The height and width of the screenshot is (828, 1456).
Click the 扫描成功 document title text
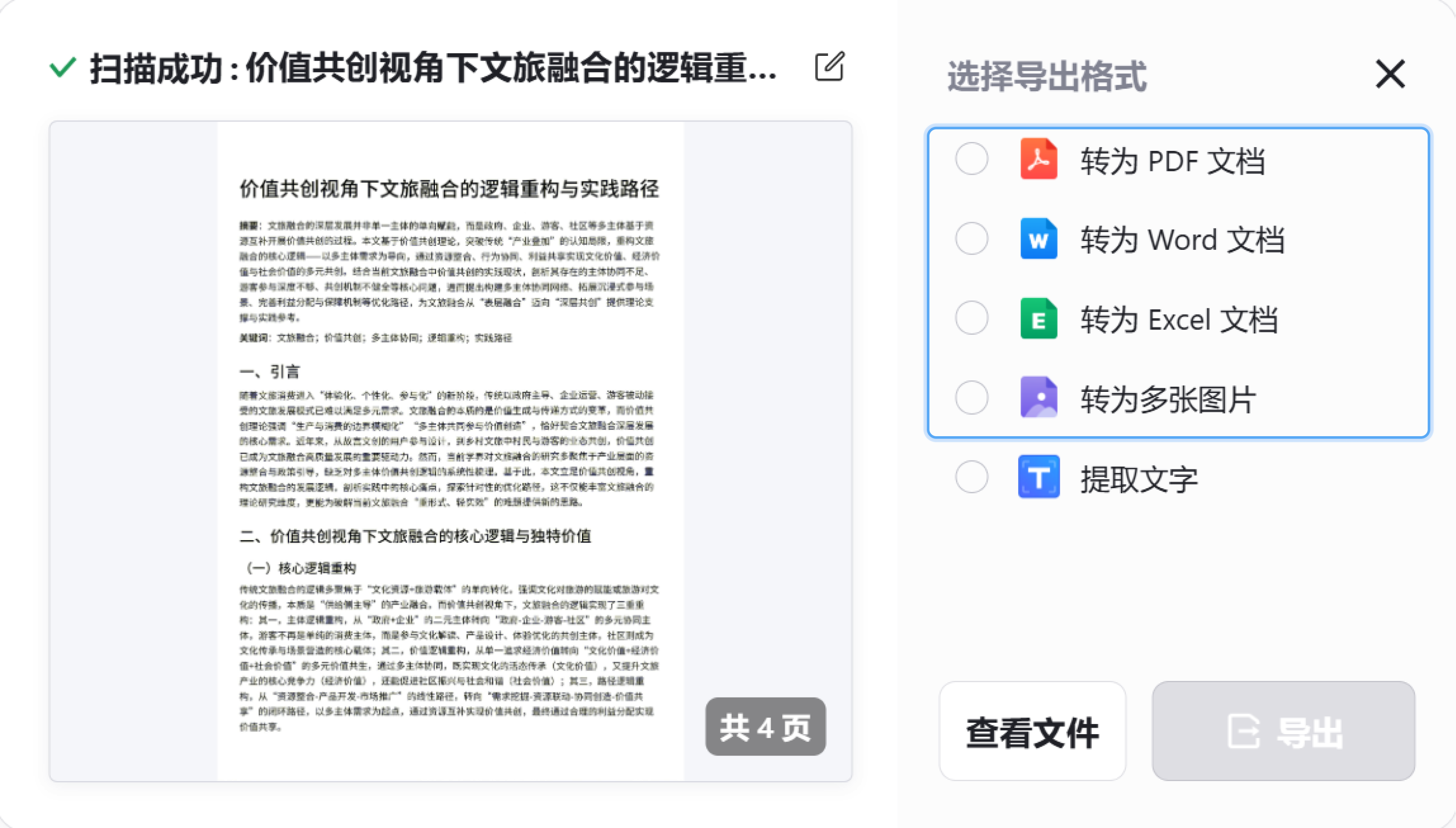pos(433,68)
